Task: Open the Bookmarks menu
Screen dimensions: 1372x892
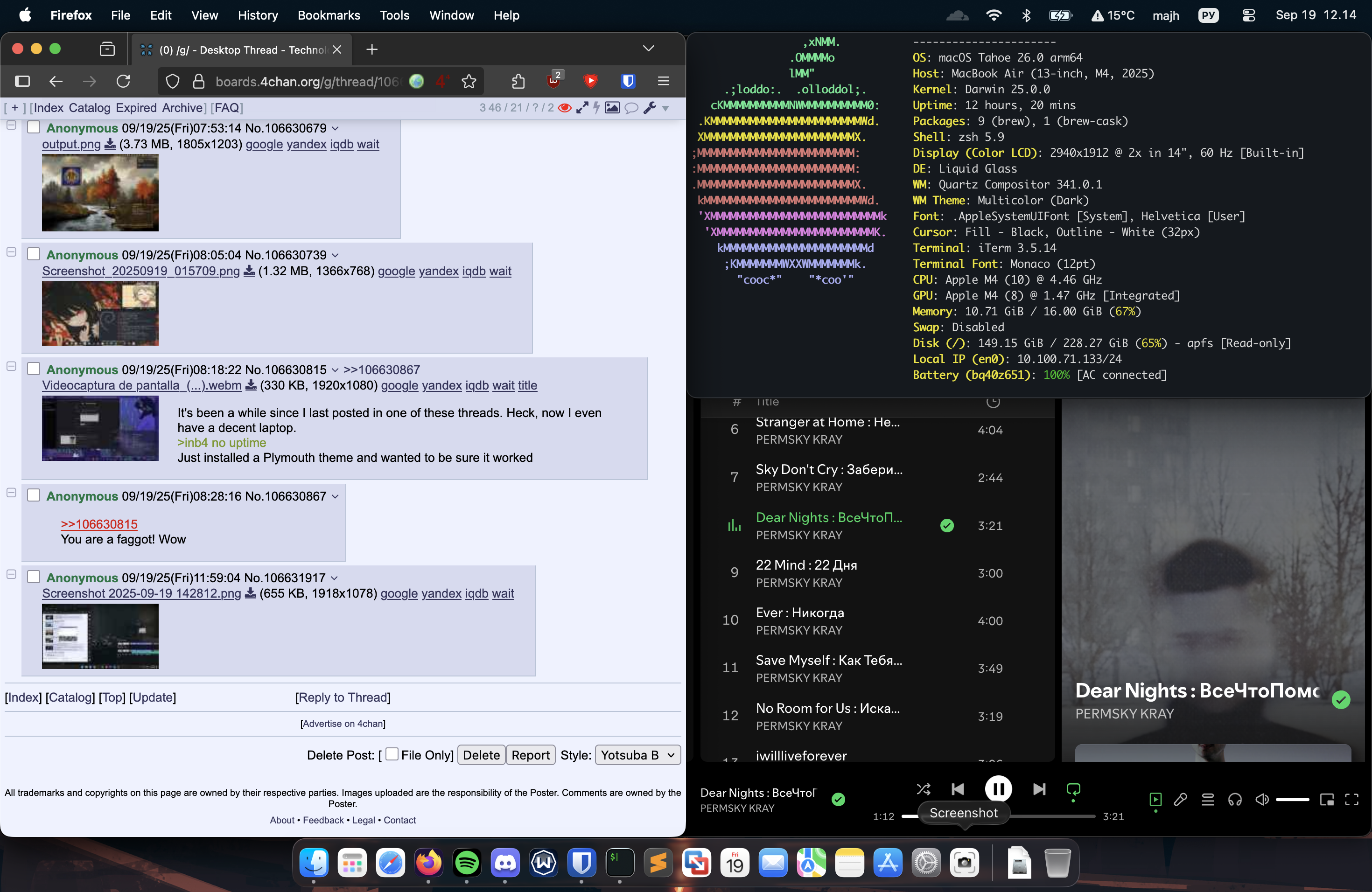Action: coord(329,15)
